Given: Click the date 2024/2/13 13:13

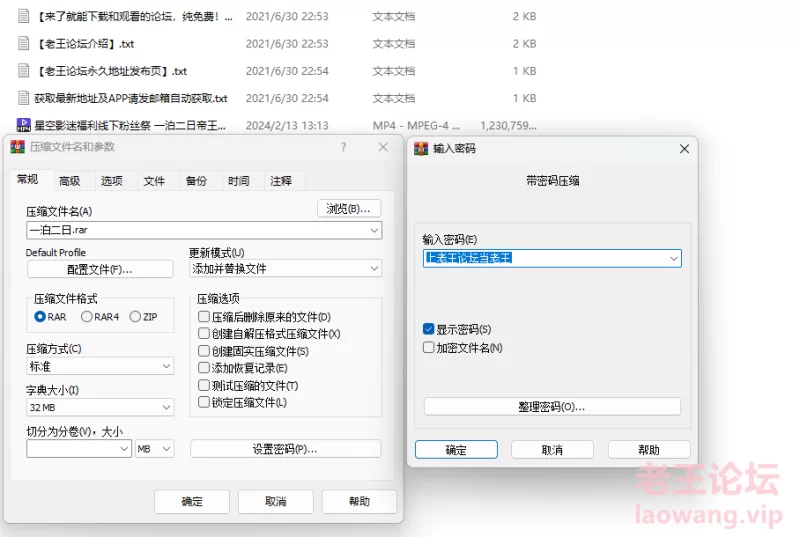Looking at the screenshot, I should pos(287,125).
